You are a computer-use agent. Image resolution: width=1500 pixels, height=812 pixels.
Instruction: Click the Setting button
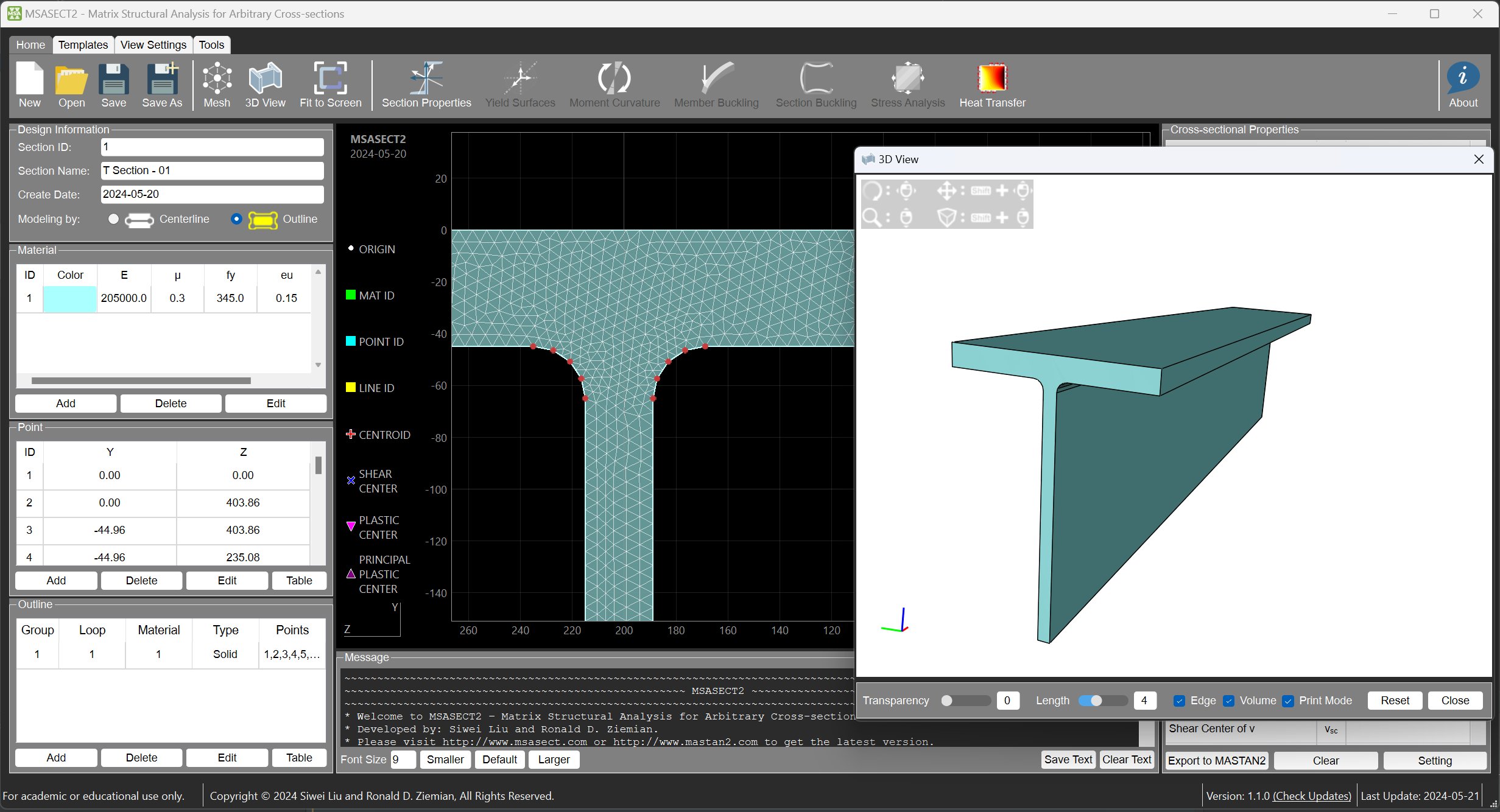point(1434,761)
